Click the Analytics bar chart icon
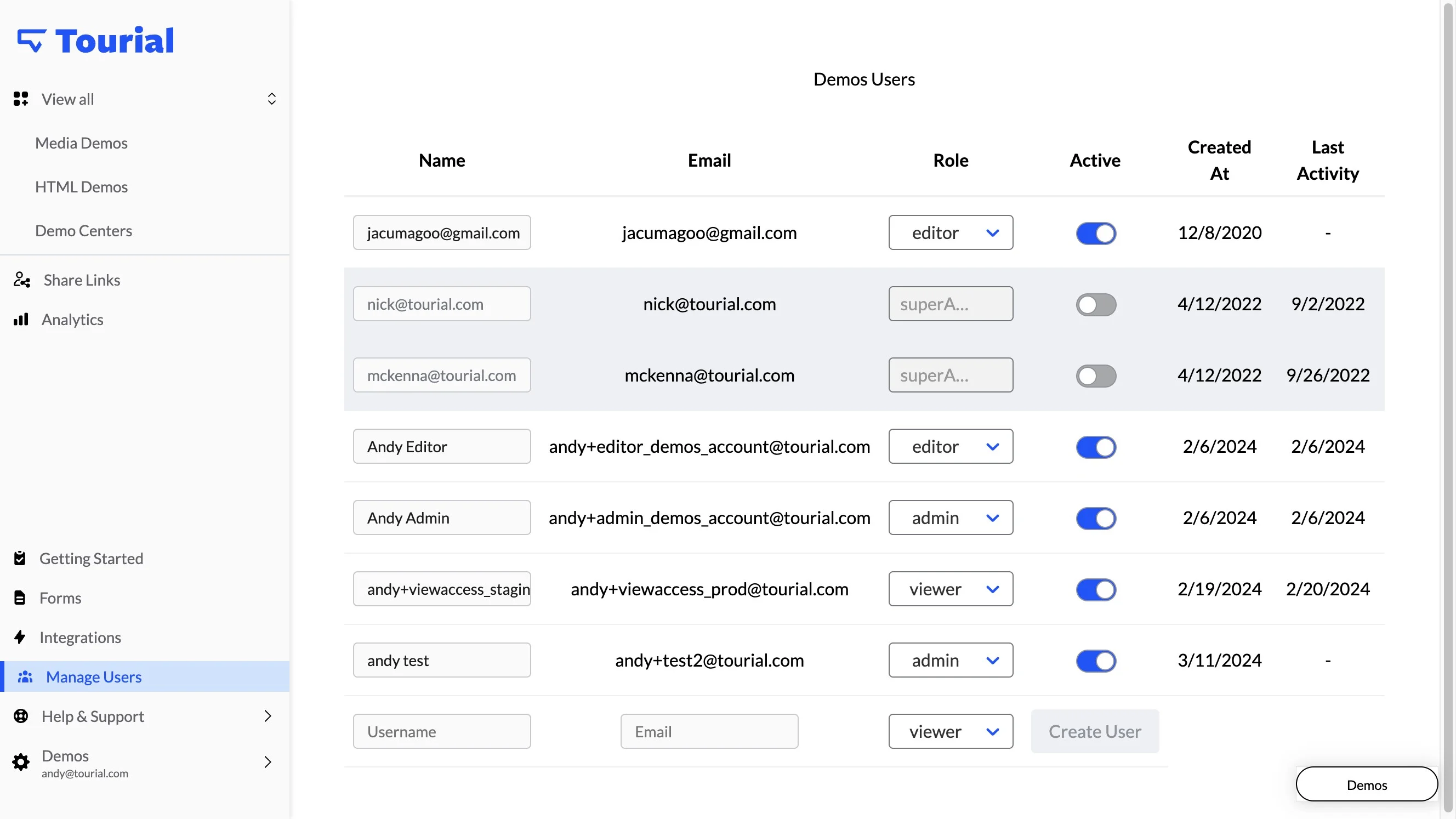 point(21,320)
